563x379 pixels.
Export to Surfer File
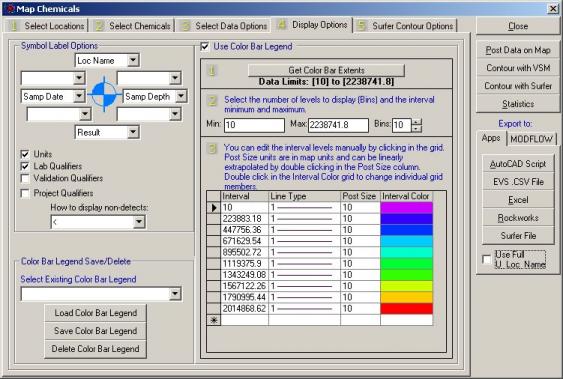[x=518, y=236]
